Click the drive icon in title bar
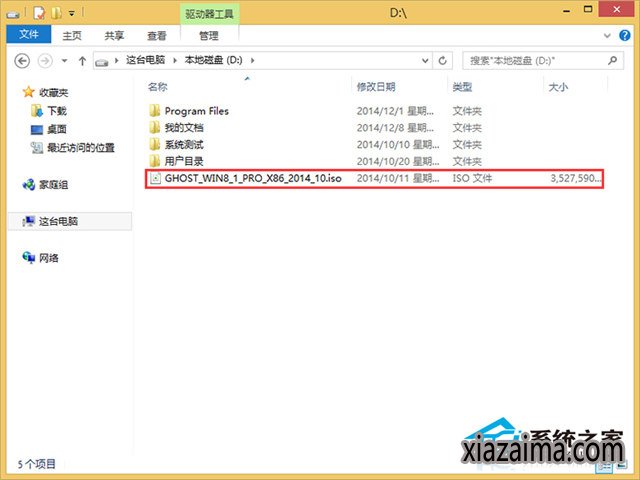Screen dimensions: 640x480 pos(13,14)
